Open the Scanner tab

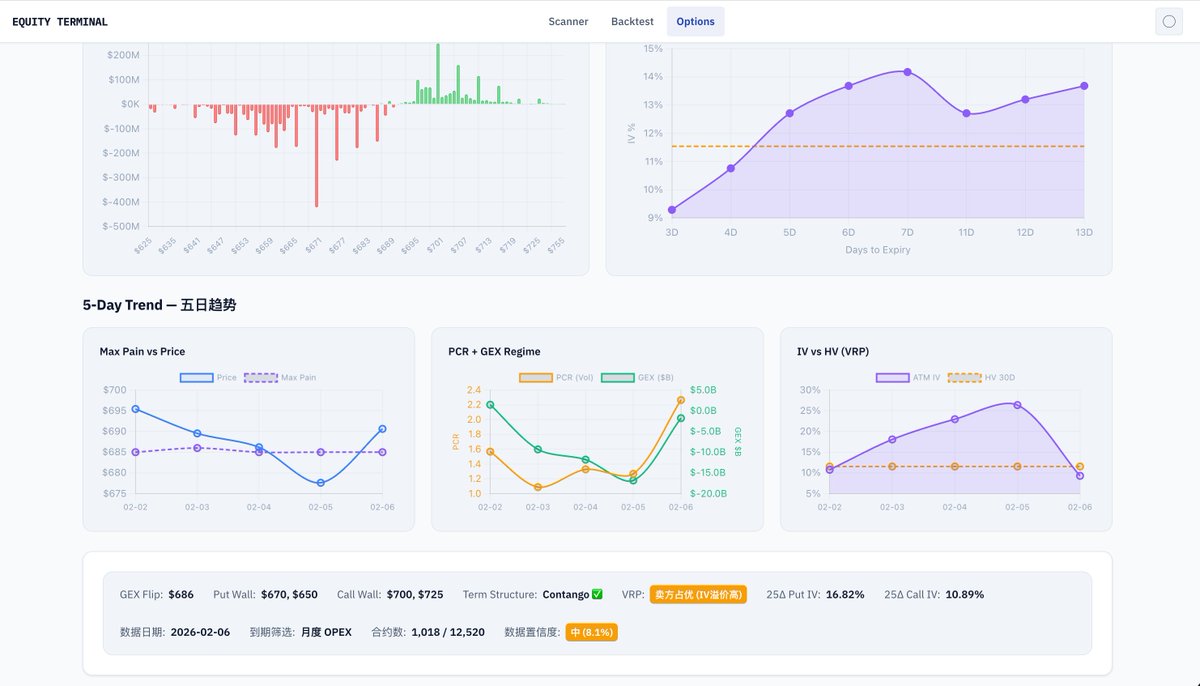(568, 21)
